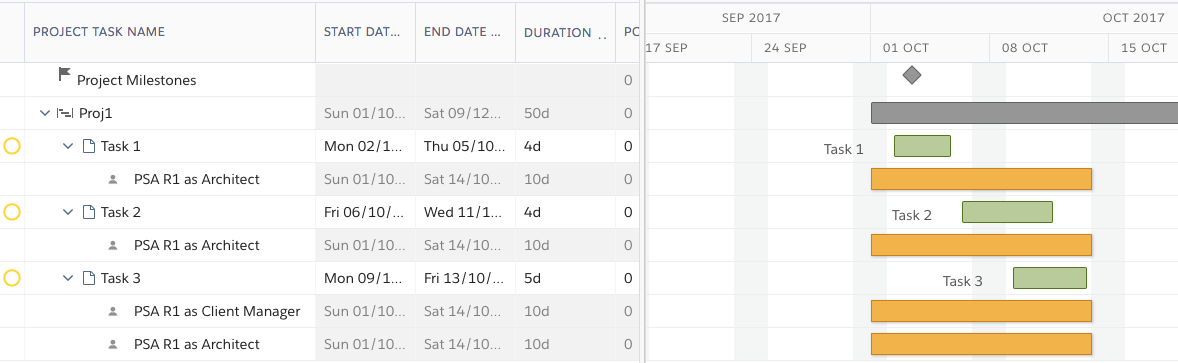Collapse the Proj1 row chevron

pyautogui.click(x=45, y=113)
